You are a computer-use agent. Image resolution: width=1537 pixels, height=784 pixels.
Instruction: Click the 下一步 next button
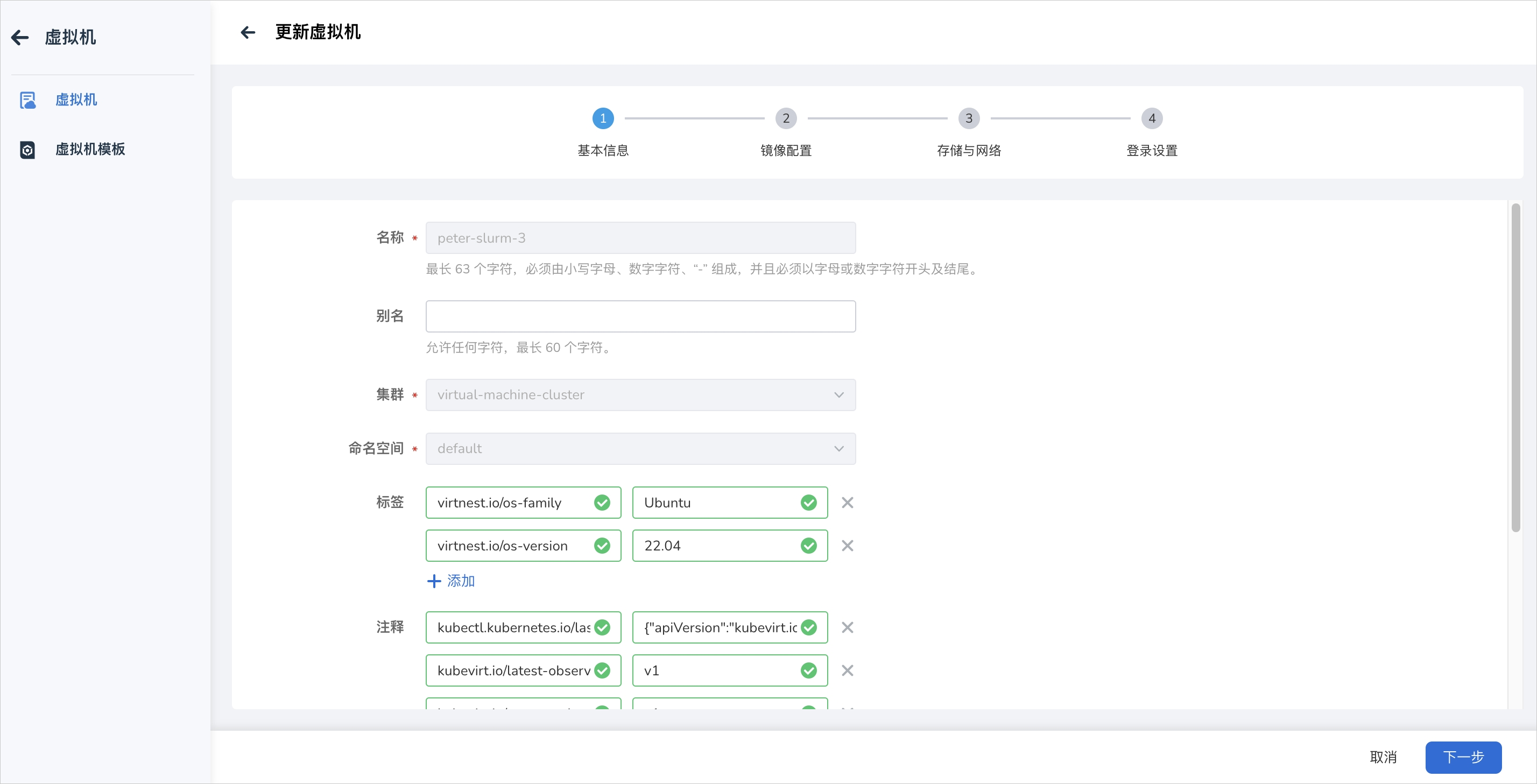coord(1463,757)
